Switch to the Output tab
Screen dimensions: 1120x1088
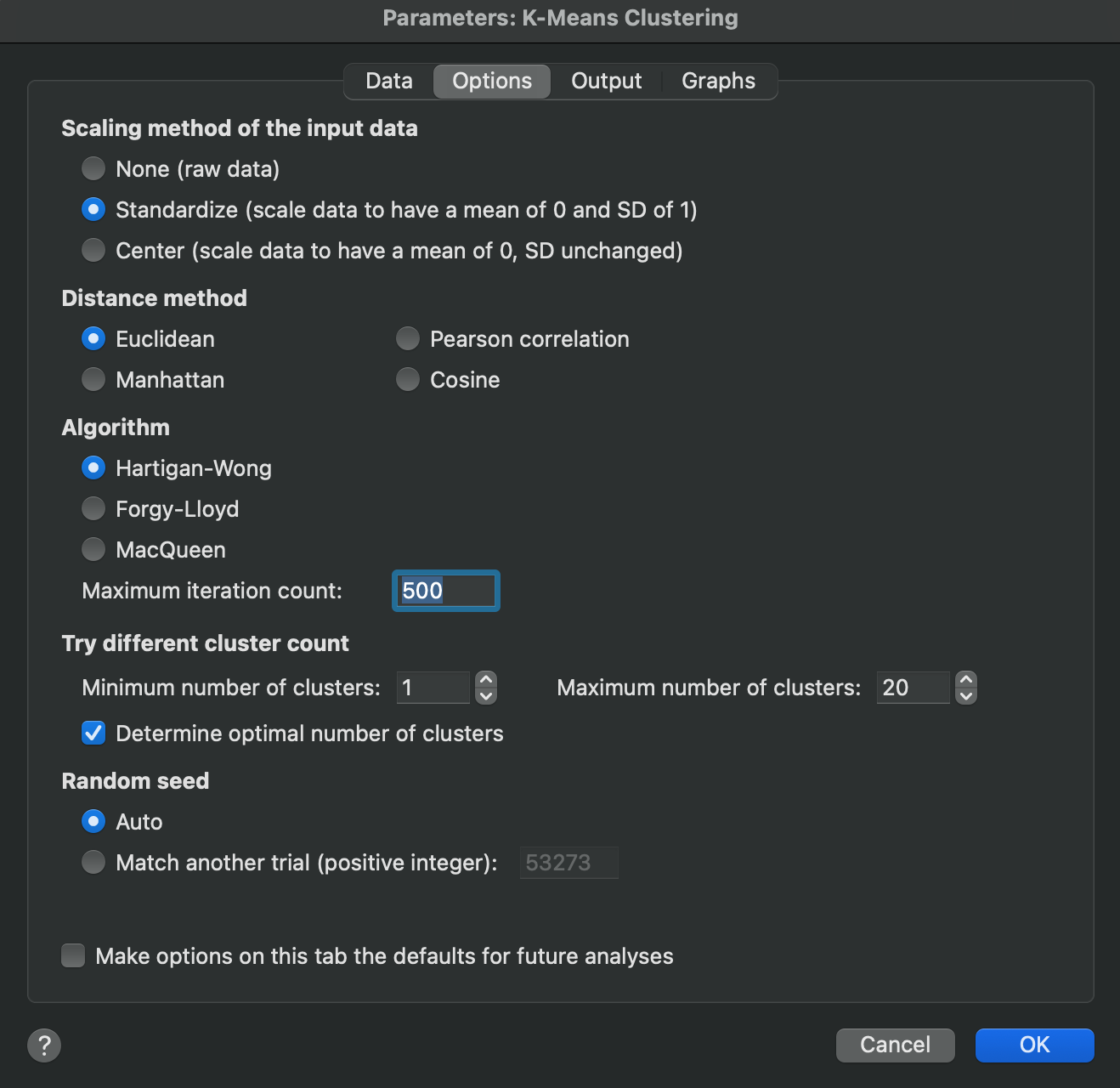click(x=606, y=81)
